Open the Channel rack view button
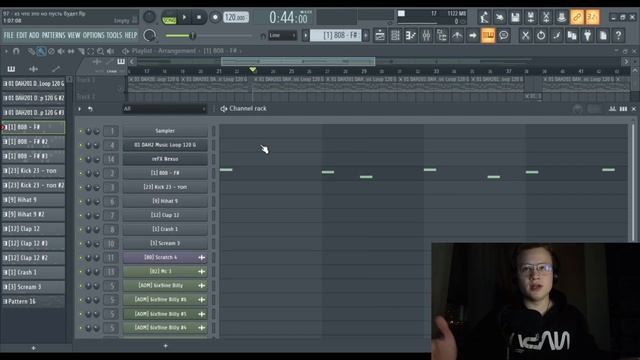Screen dimensions: 640x360 pyautogui.click(x=395, y=36)
